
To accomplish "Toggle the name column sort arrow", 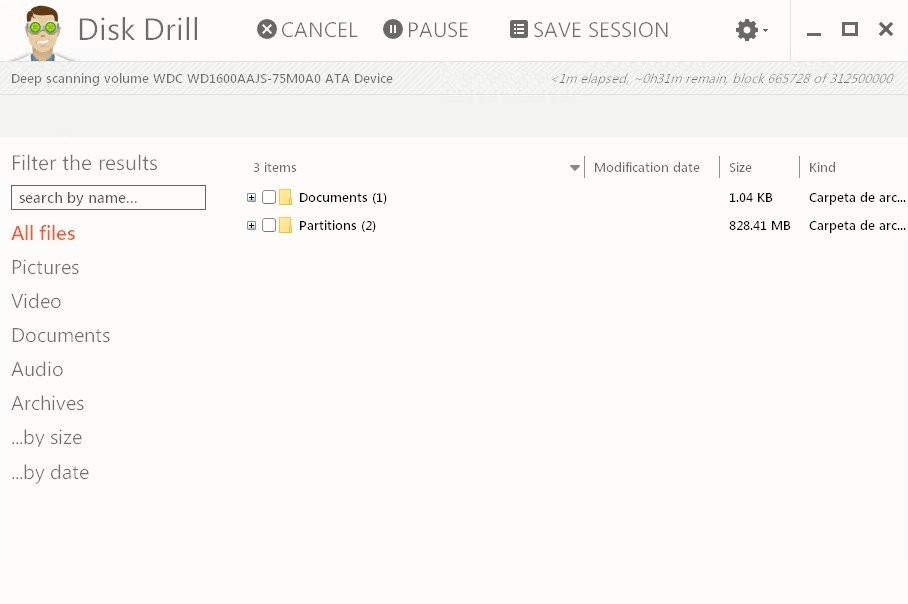I will (x=574, y=168).
